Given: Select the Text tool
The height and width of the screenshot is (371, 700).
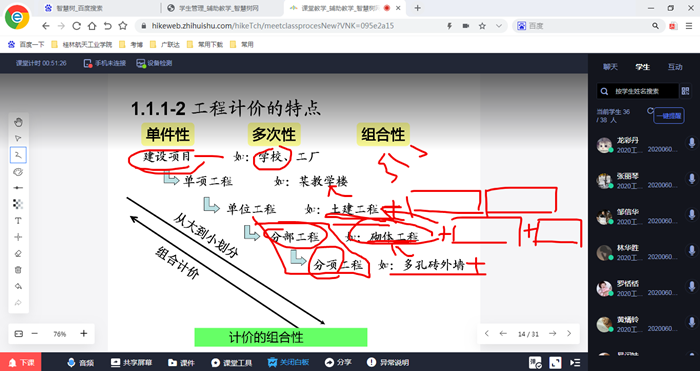Looking at the screenshot, I should point(18,221).
